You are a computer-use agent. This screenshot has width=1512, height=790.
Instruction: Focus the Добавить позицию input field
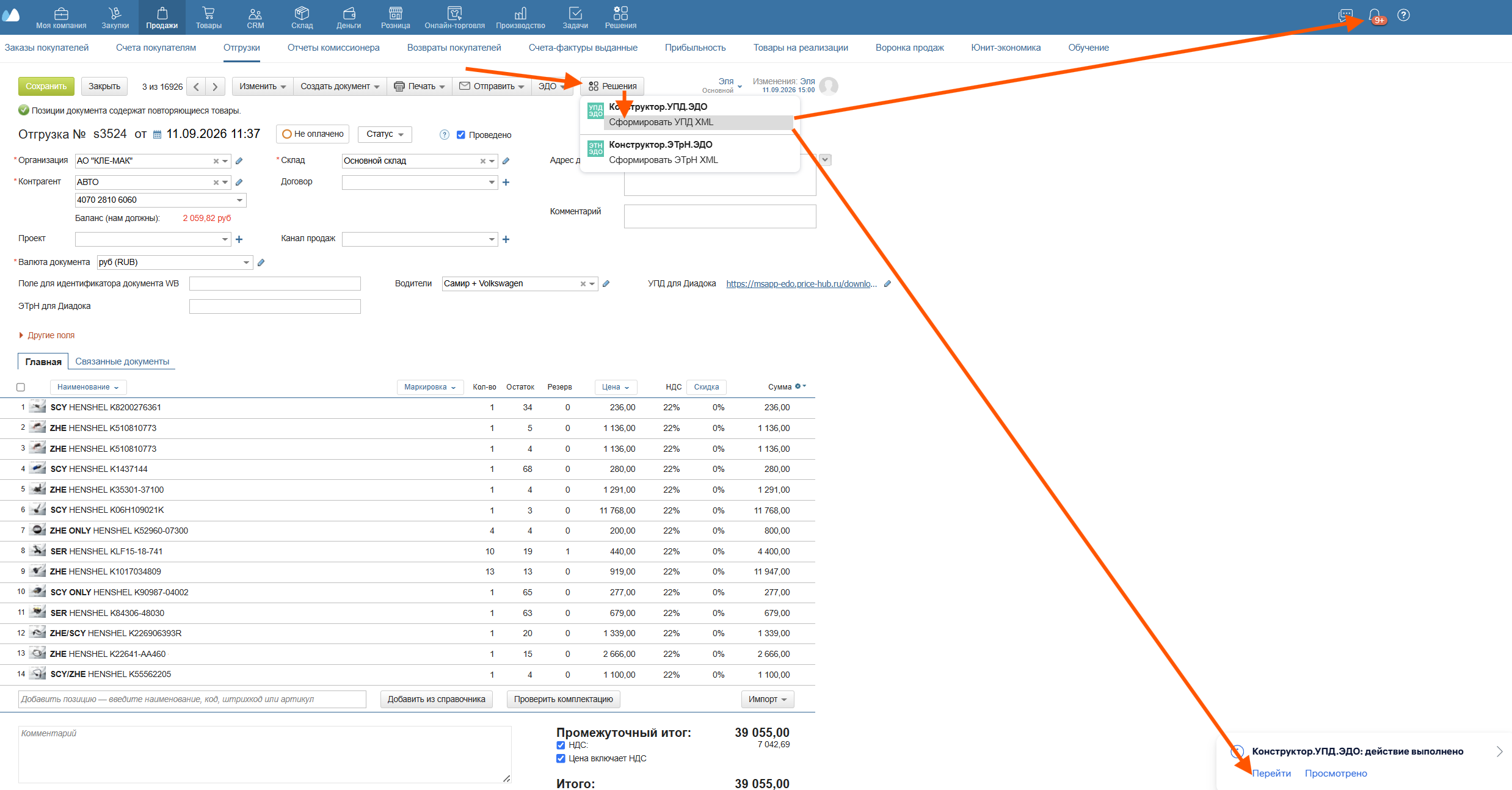pyautogui.click(x=192, y=700)
